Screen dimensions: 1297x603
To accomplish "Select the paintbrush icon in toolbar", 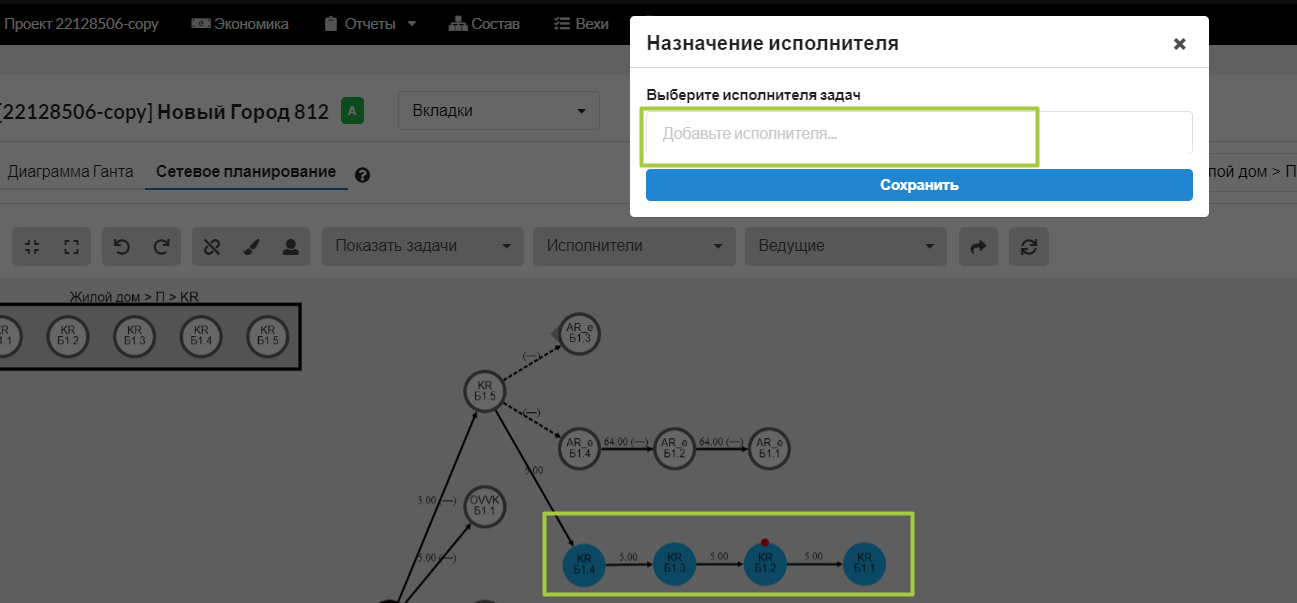I will (x=251, y=246).
